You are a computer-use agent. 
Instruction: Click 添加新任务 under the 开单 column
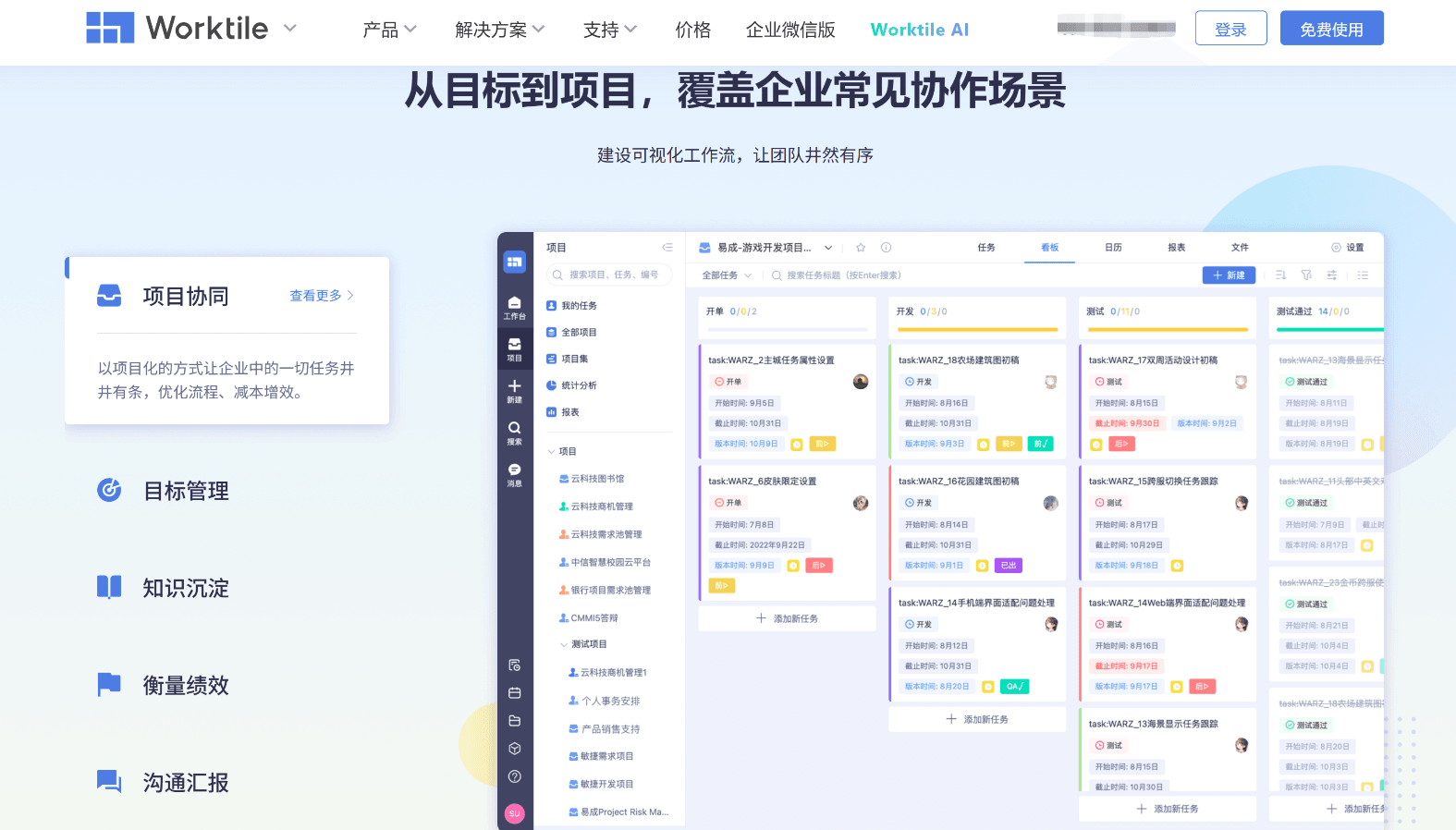click(x=787, y=618)
